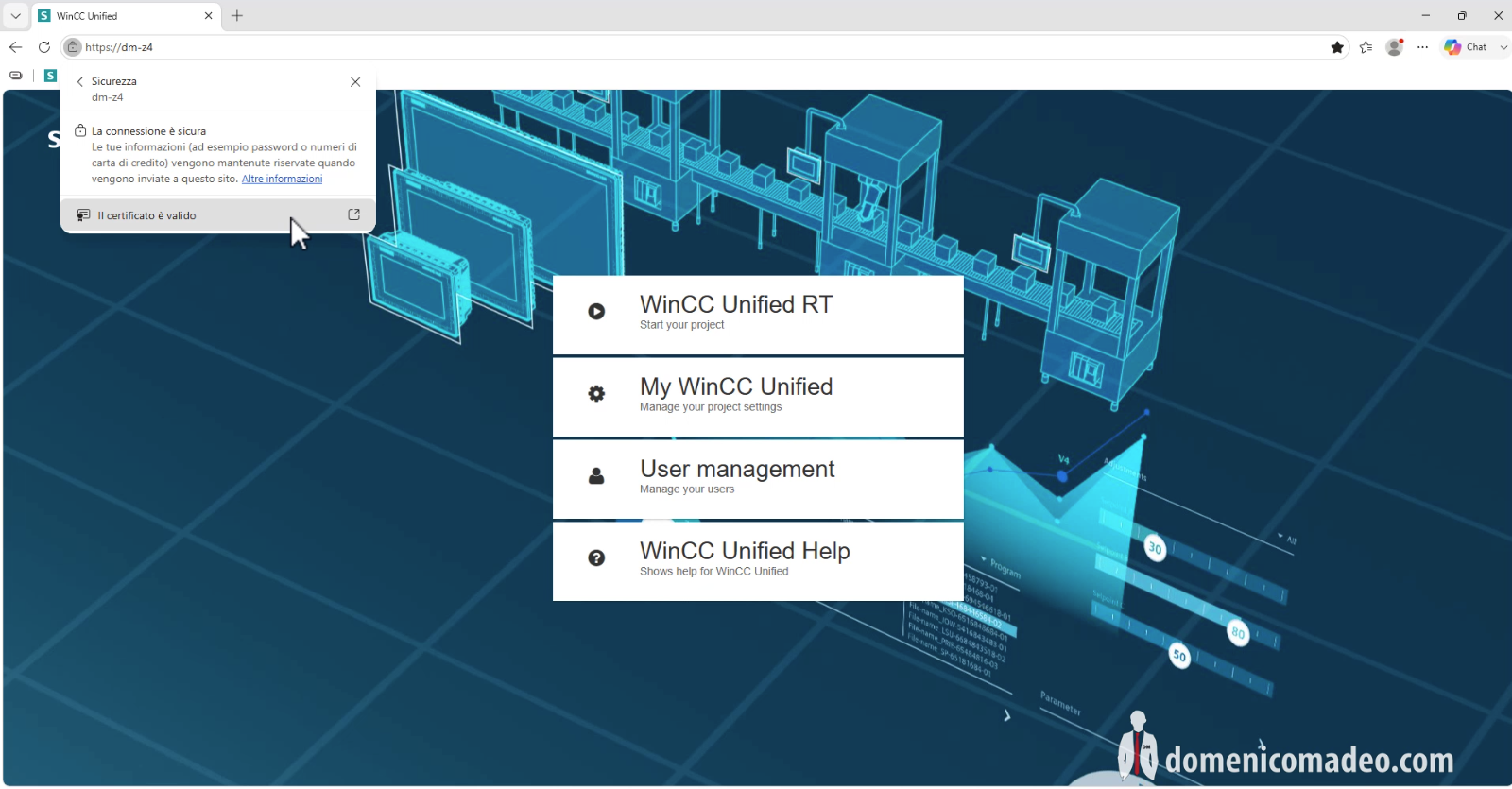Open the Favorites list icon

point(1366,47)
